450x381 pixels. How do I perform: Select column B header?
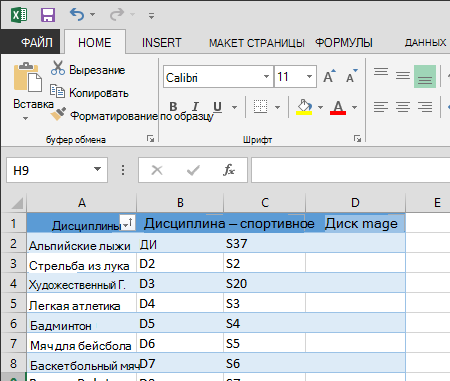[x=180, y=203]
